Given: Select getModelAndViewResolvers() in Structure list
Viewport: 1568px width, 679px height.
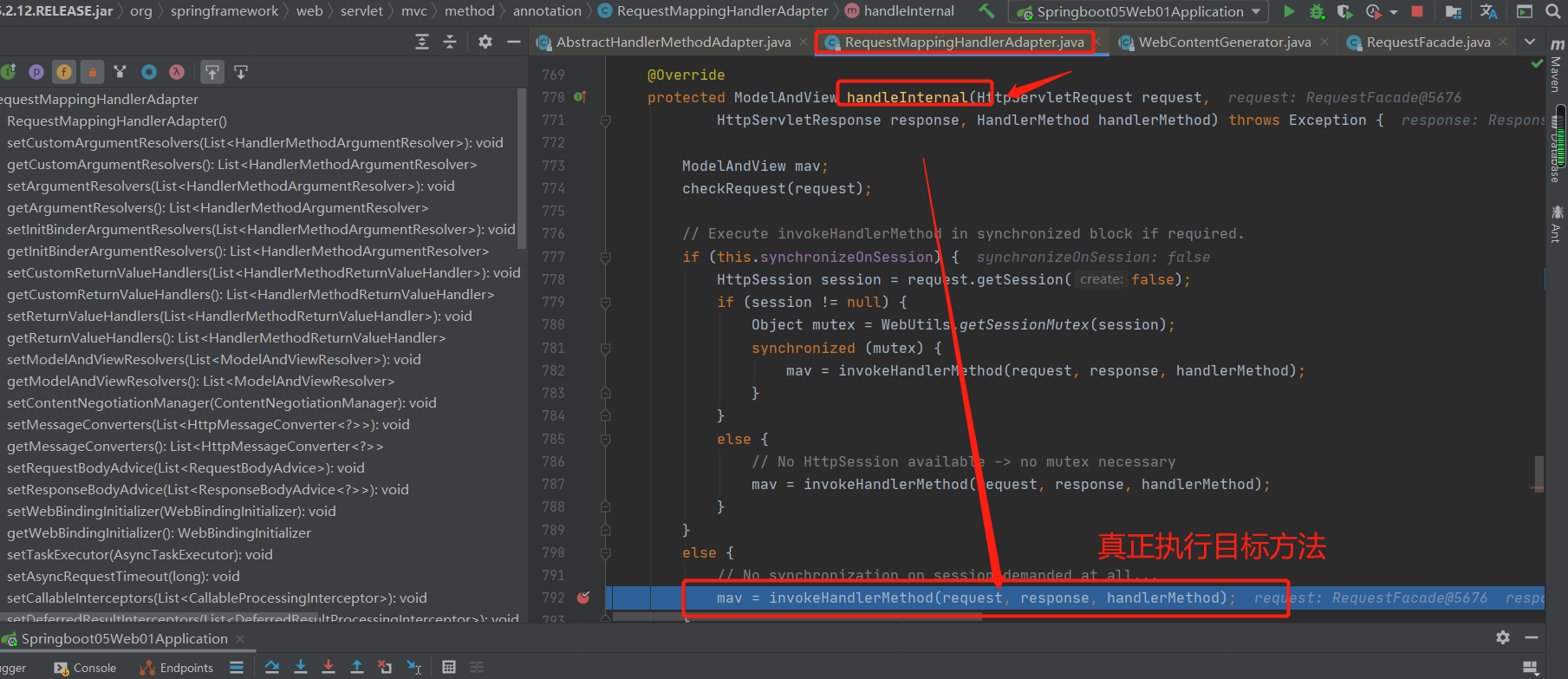Looking at the screenshot, I should (200, 382).
